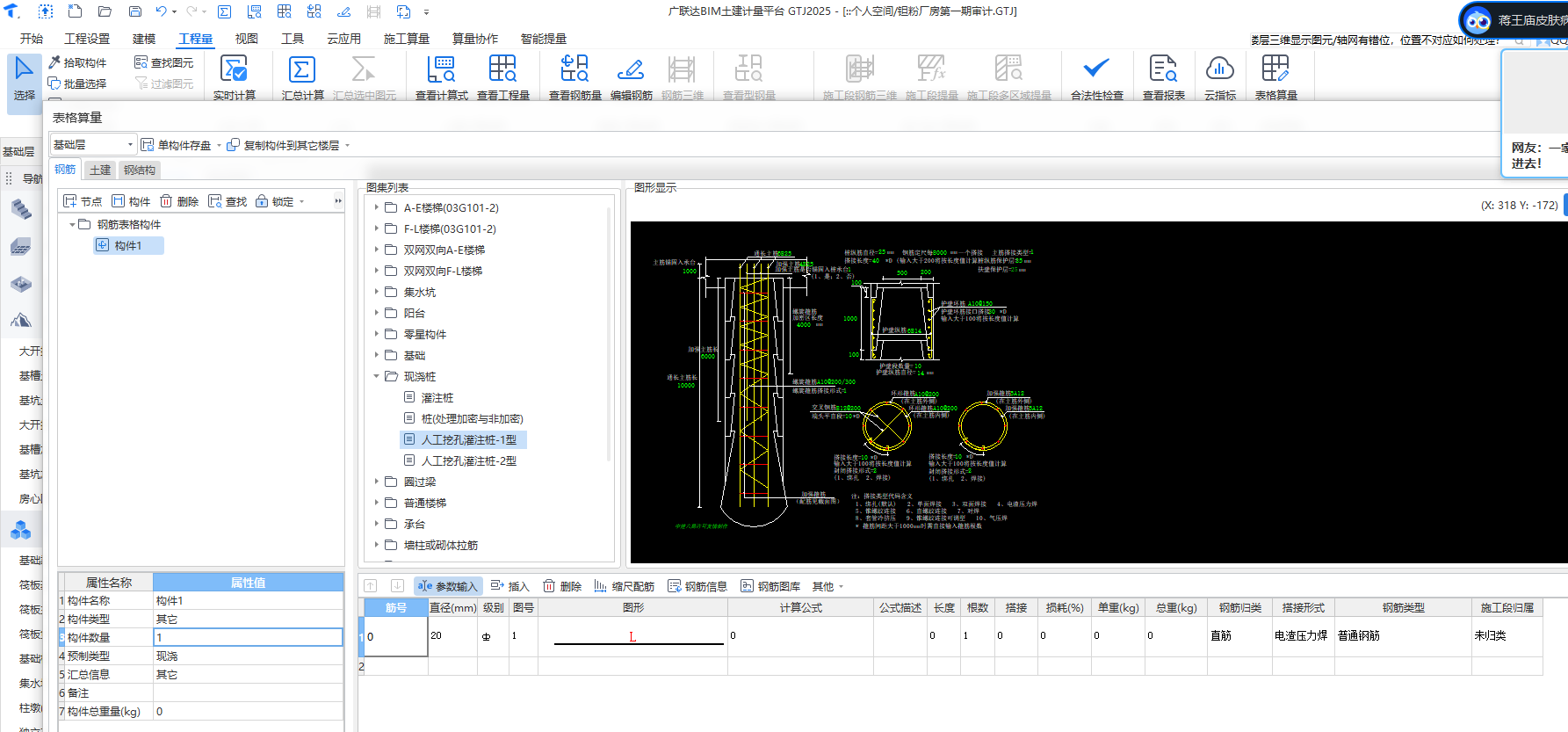1568x732 pixels.
Task: Open 钢筋信息 panel
Action: coord(697,586)
